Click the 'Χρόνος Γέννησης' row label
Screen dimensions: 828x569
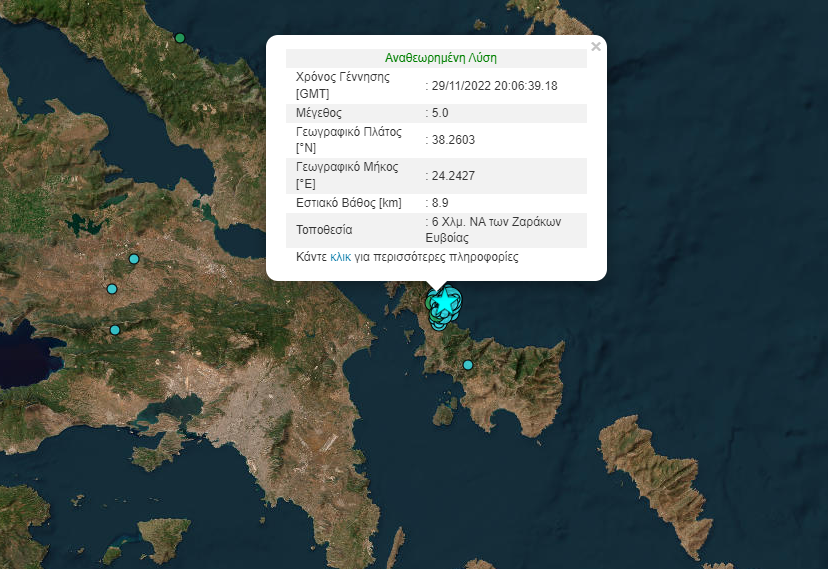pyautogui.click(x=343, y=77)
